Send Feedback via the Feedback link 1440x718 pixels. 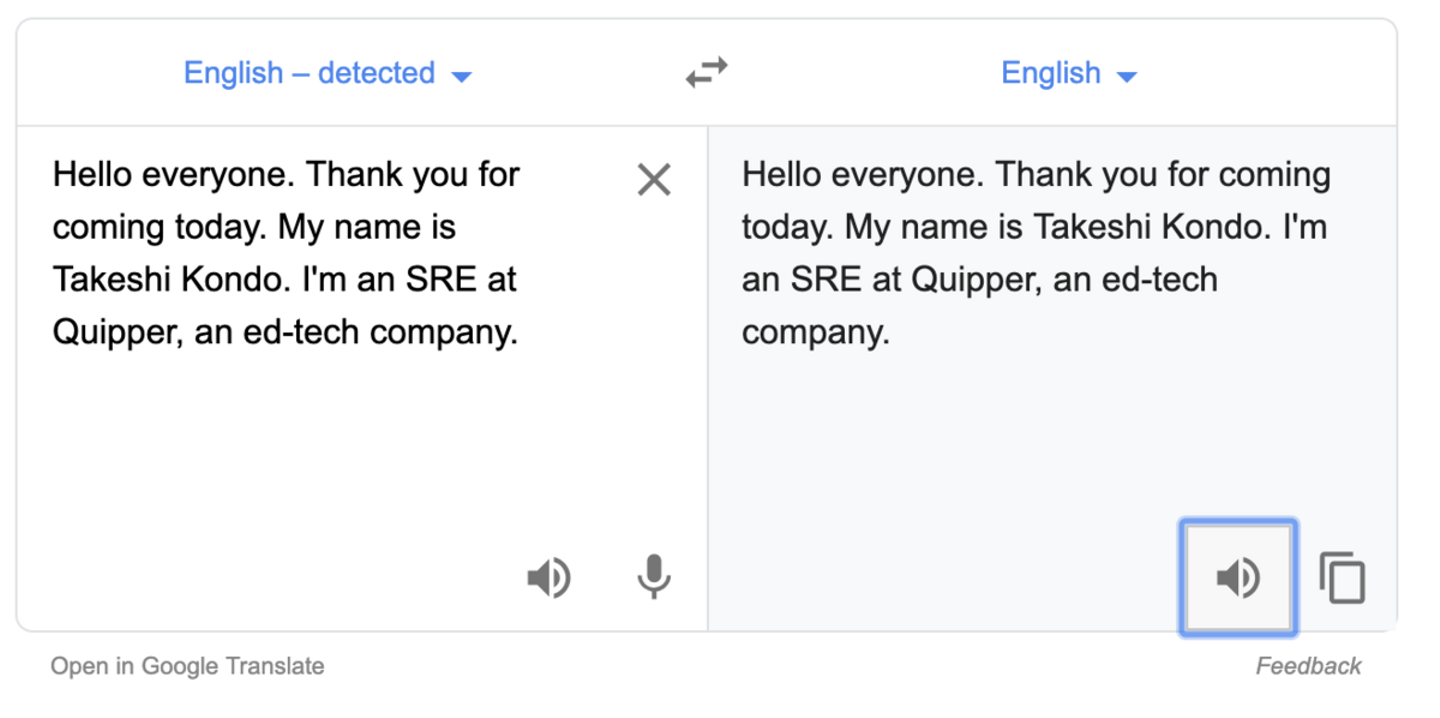point(1308,666)
